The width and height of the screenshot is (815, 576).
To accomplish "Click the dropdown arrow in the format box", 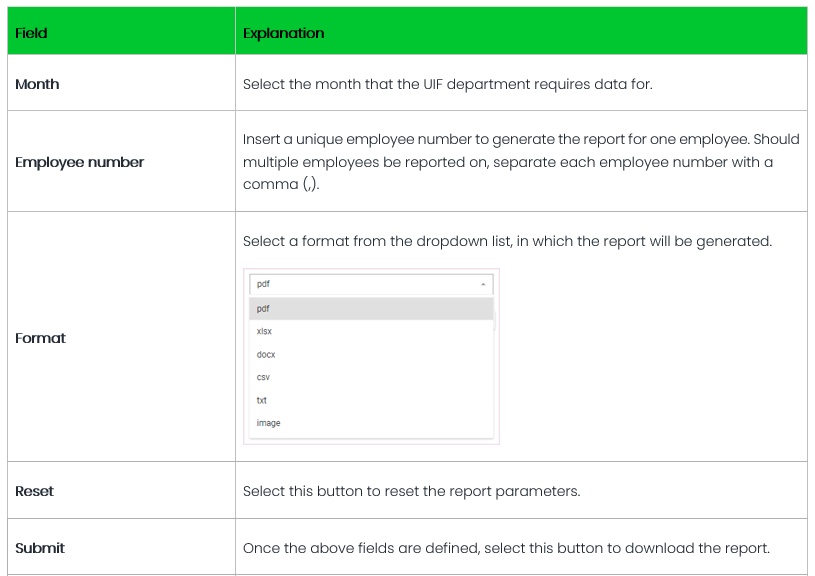I will 483,284.
